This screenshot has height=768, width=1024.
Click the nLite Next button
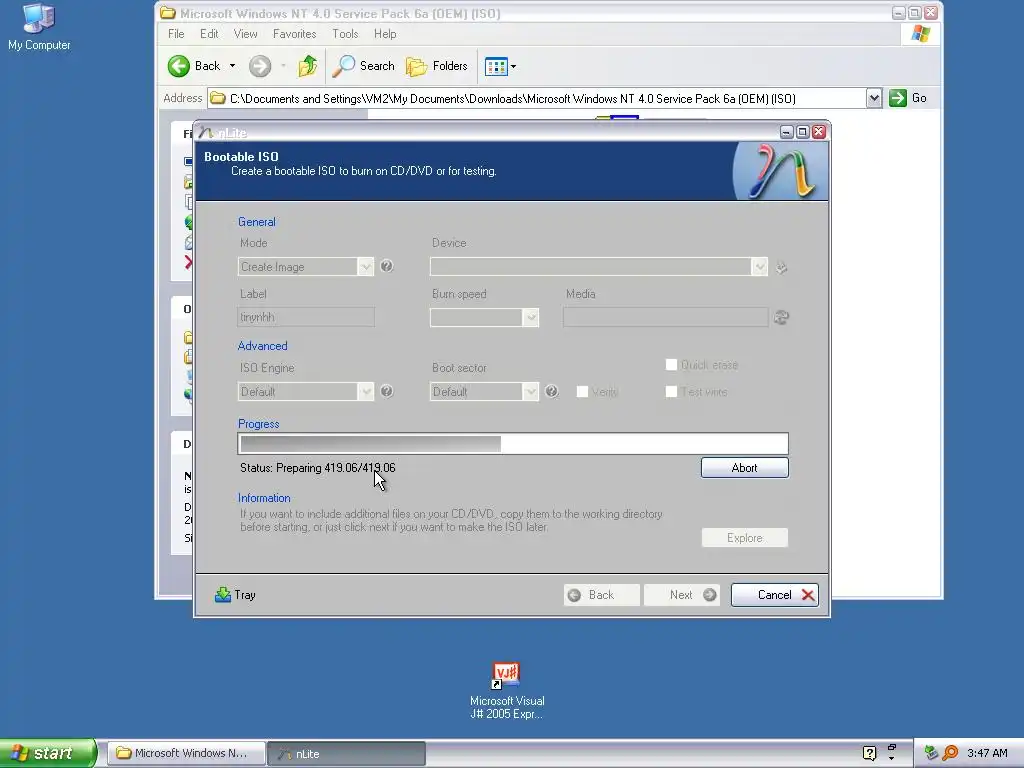click(681, 595)
